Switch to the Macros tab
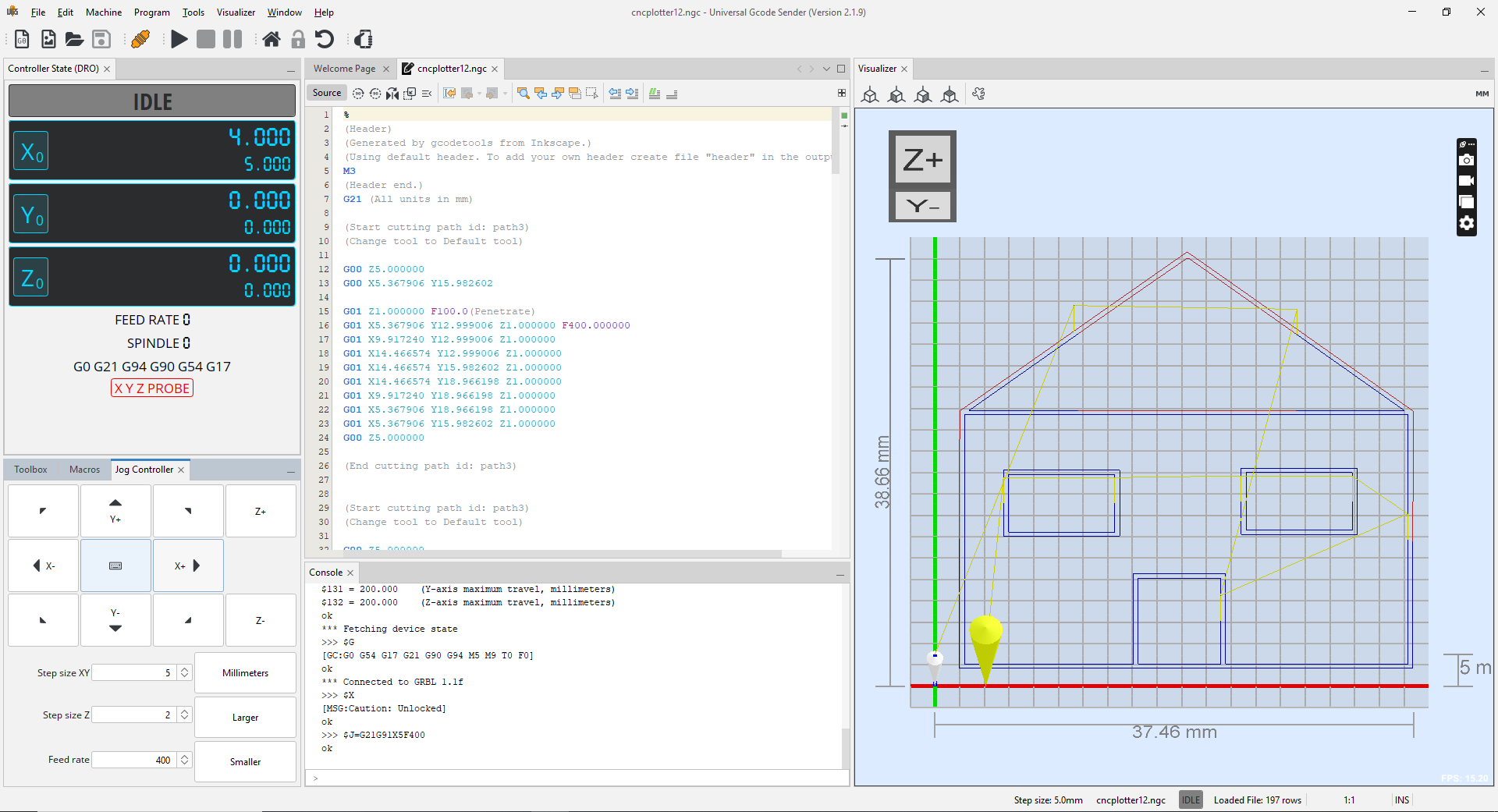The height and width of the screenshot is (812, 1498). 84,470
